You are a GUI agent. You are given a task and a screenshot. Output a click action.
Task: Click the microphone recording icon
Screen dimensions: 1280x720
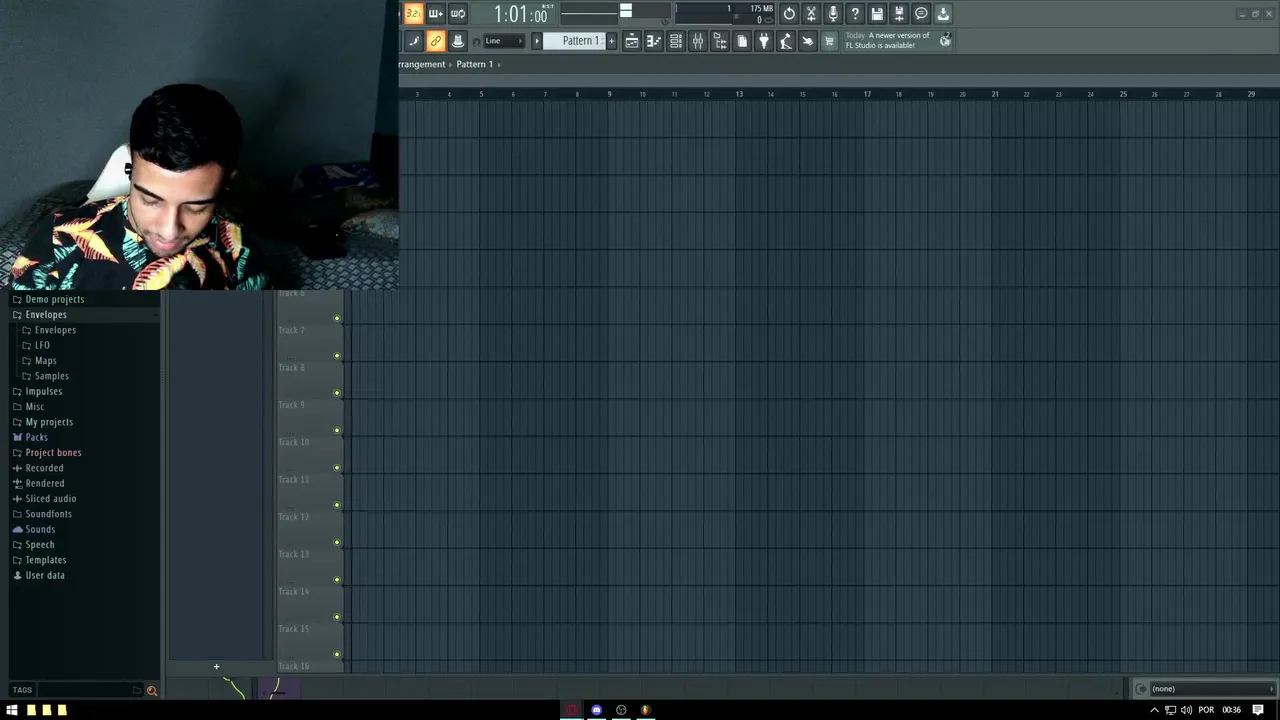[833, 13]
